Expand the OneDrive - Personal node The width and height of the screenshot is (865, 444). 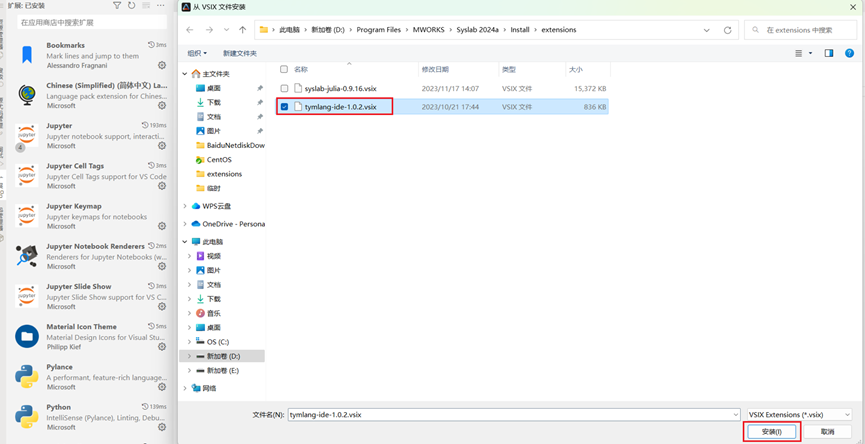pos(185,224)
